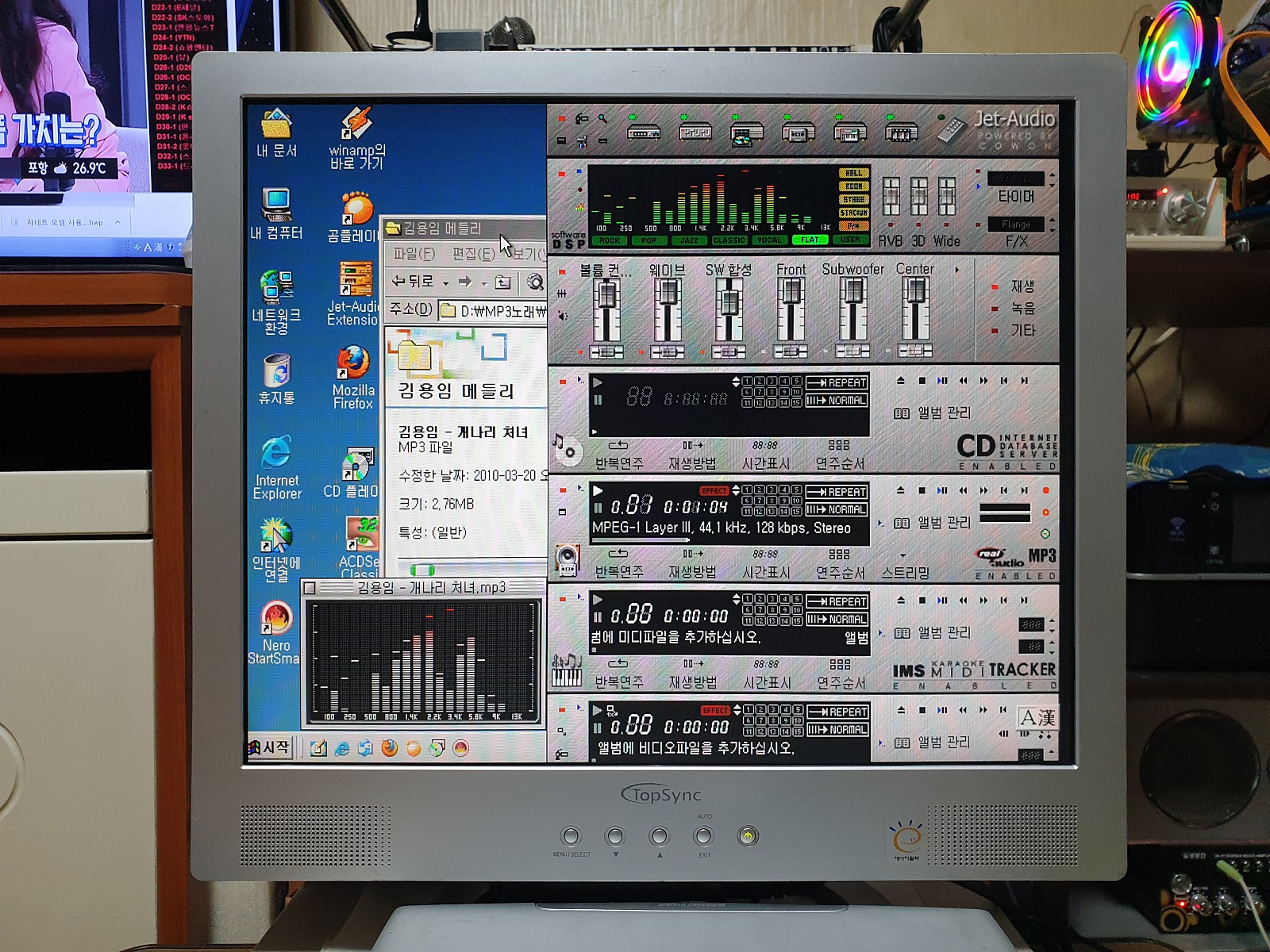Select 재생 (playback) mixer mode
This screenshot has height=952, width=1270.
(1022, 286)
